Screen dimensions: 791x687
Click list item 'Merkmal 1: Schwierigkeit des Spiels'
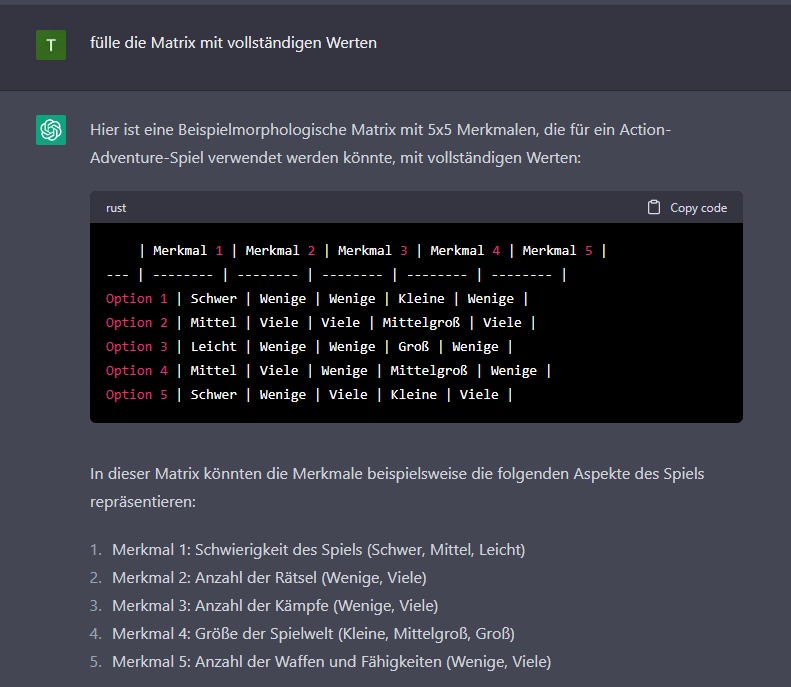point(318,549)
